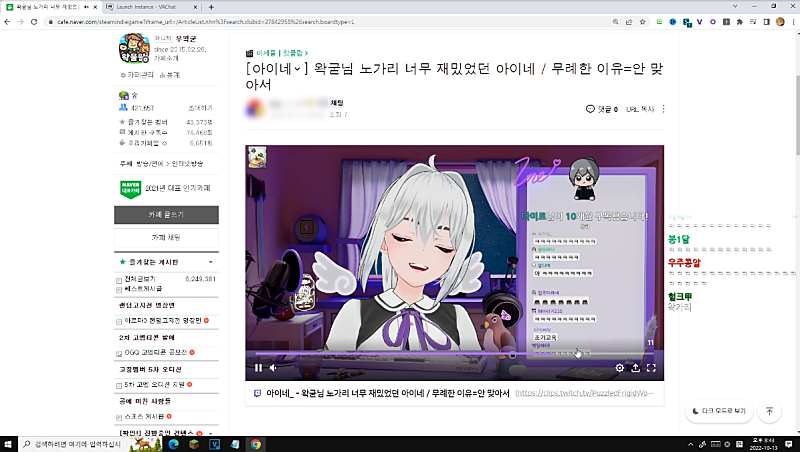800x452 pixels.
Task: Open comments via 댓글 0 link
Action: coord(602,109)
